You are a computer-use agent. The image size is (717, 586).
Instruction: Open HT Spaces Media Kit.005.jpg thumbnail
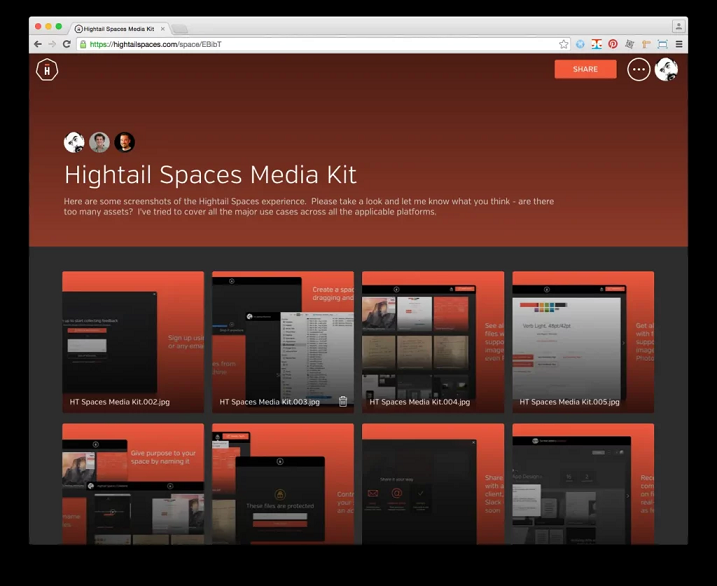coord(583,340)
